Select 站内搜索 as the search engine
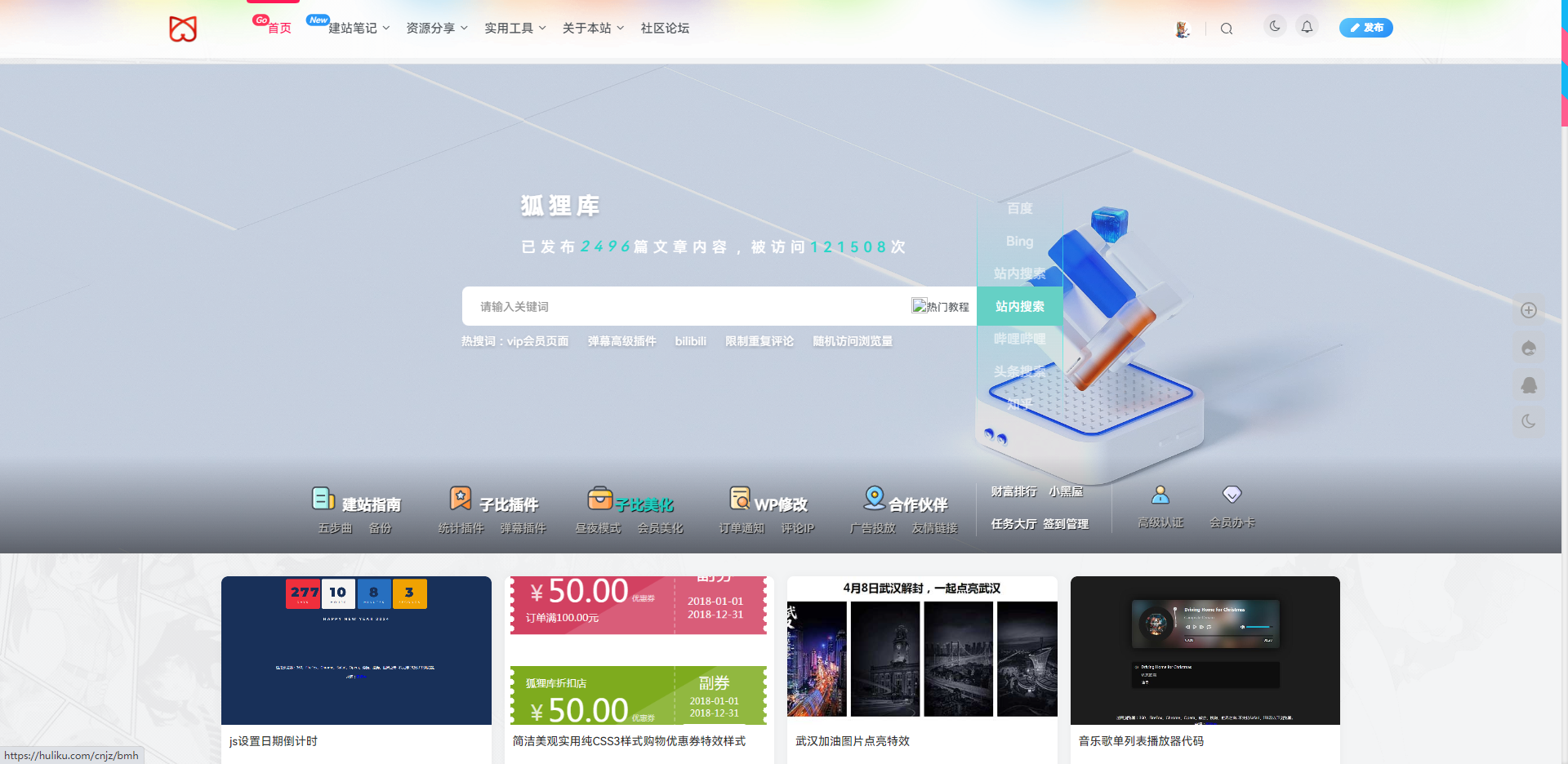The width and height of the screenshot is (1568, 764). pyautogui.click(x=1019, y=306)
